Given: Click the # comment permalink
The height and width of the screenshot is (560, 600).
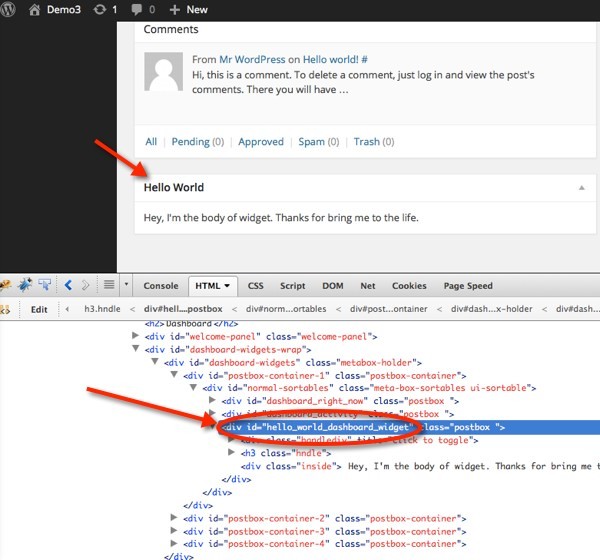Looking at the screenshot, I should [364, 60].
